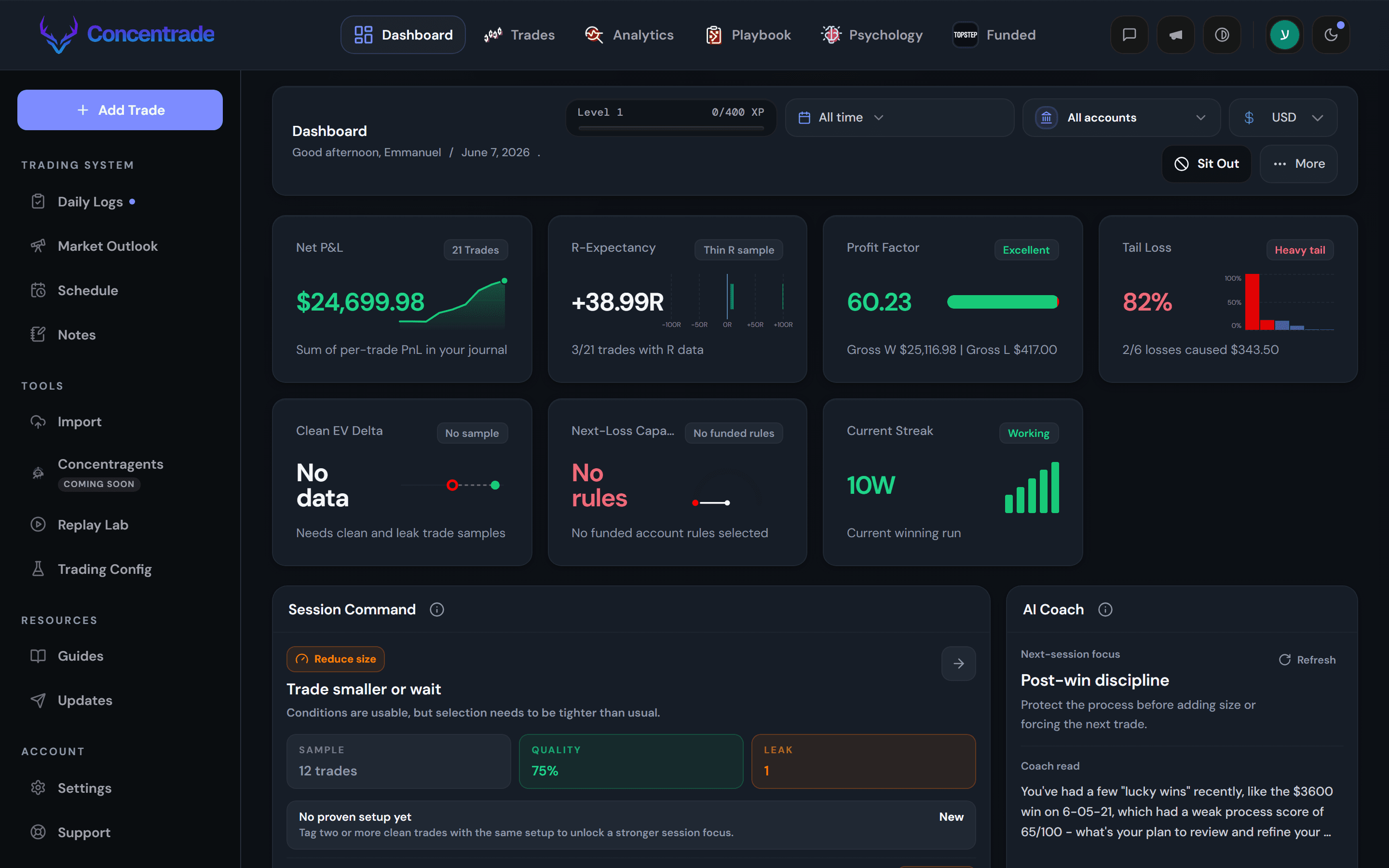Open the All time date range dropdown
Image resolution: width=1389 pixels, height=868 pixels.
(899, 118)
